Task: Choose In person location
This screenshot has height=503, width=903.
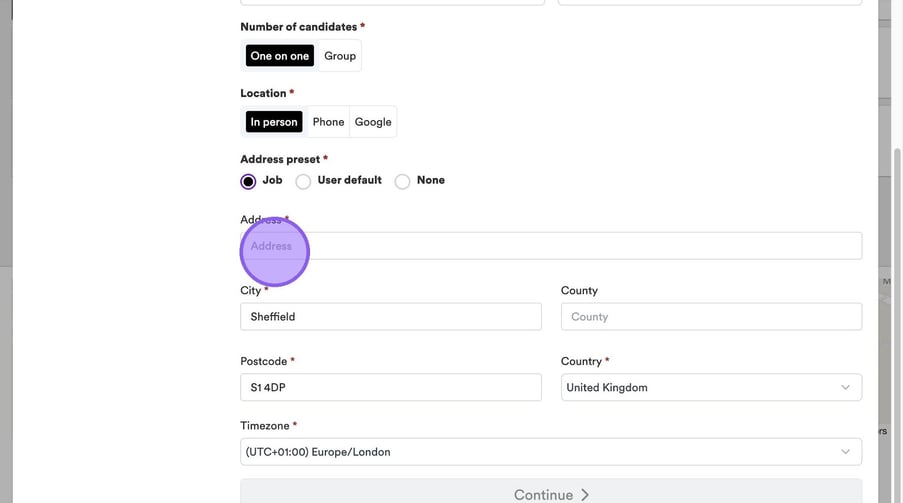Action: click(274, 122)
